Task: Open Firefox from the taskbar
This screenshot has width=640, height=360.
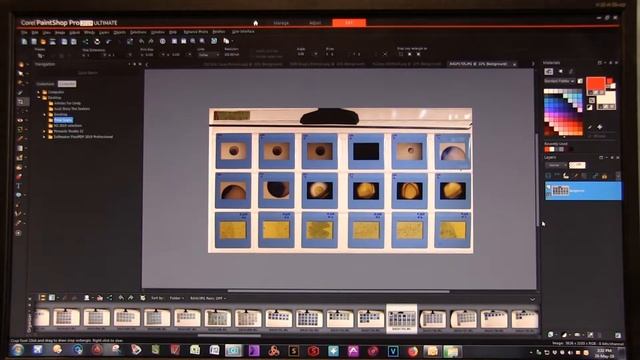Action: click(413, 351)
